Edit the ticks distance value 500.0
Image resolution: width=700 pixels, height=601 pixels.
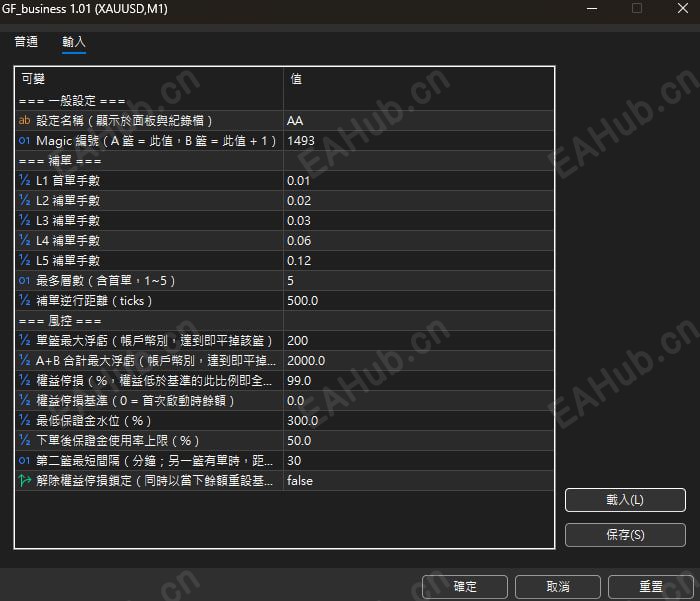click(418, 300)
